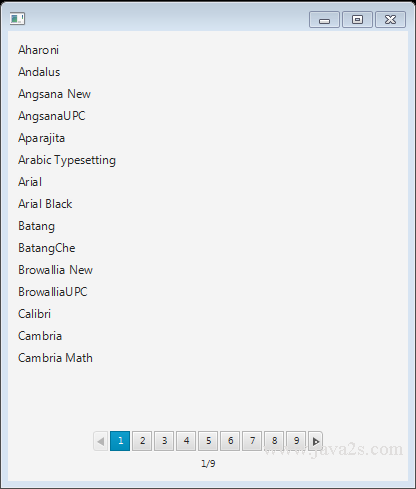Jump to page 2
The height and width of the screenshot is (489, 416).
pyautogui.click(x=142, y=441)
